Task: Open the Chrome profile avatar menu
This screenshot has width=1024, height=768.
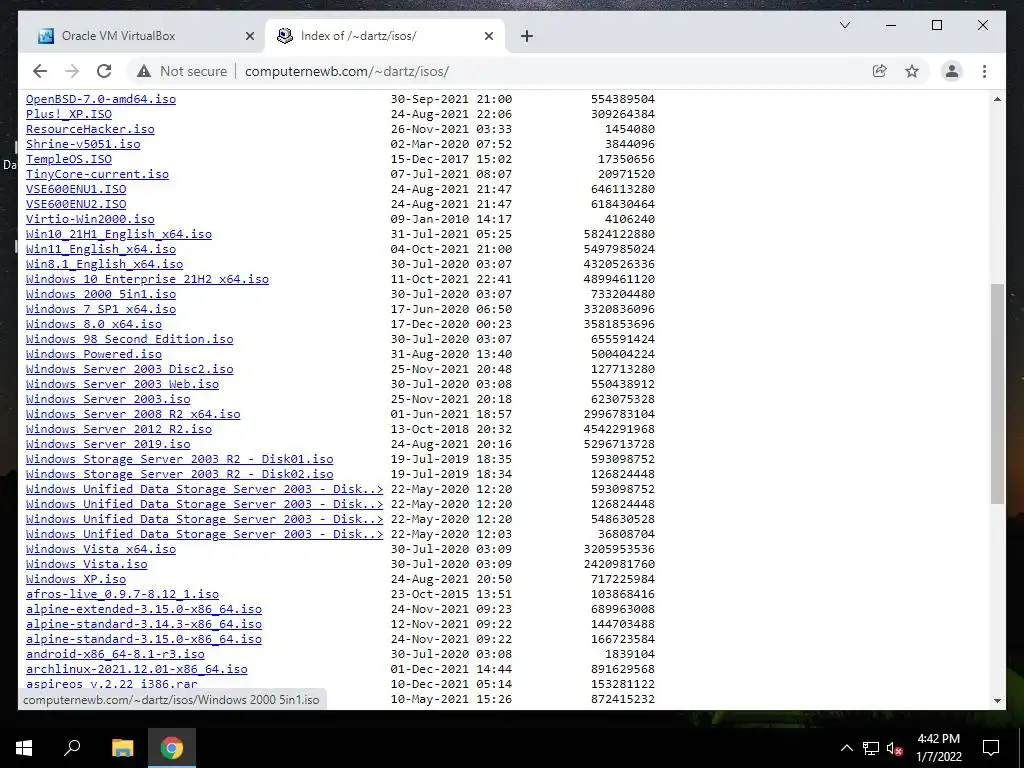Action: (x=952, y=71)
